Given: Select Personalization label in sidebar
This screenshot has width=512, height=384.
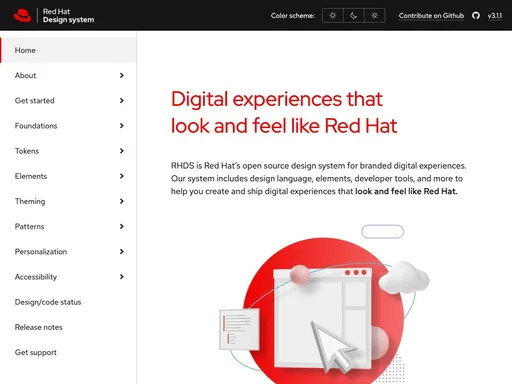Looking at the screenshot, I should click(41, 251).
